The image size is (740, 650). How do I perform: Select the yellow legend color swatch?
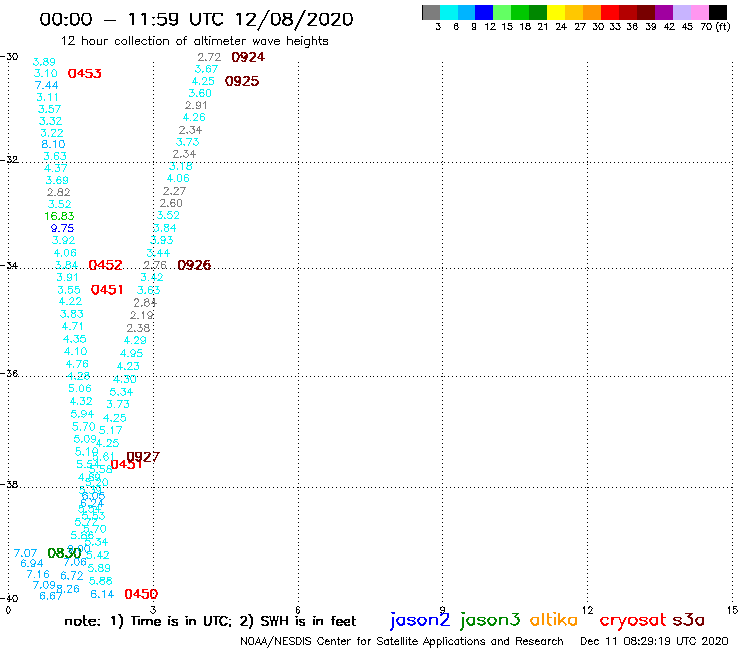tap(556, 12)
